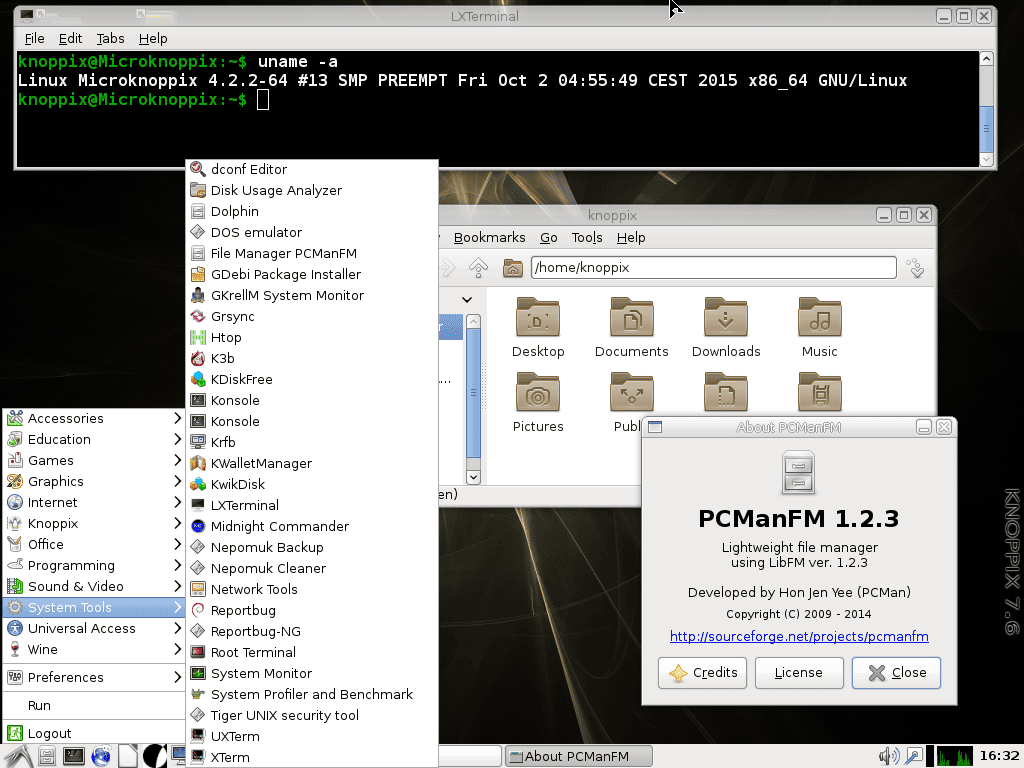Open the Programming category
The height and width of the screenshot is (768, 1024).
pyautogui.click(x=94, y=565)
